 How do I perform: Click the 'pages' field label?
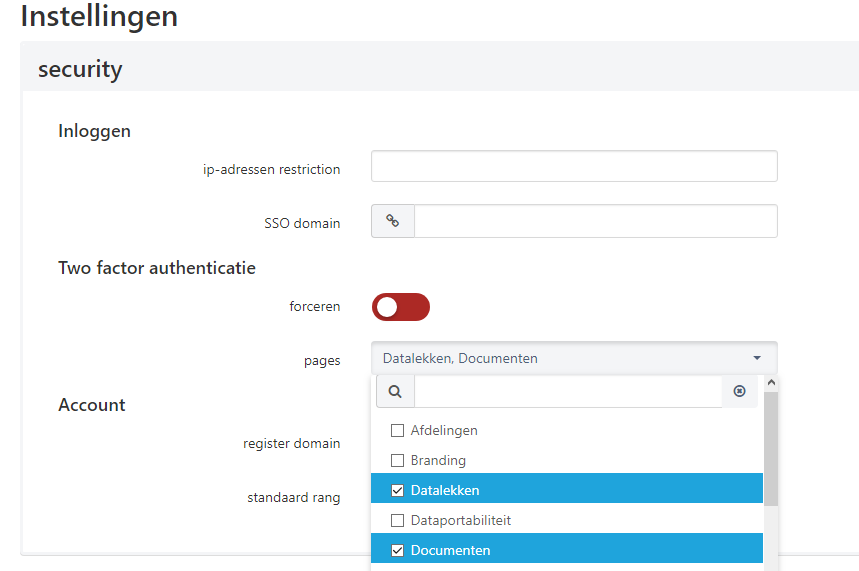(322, 361)
